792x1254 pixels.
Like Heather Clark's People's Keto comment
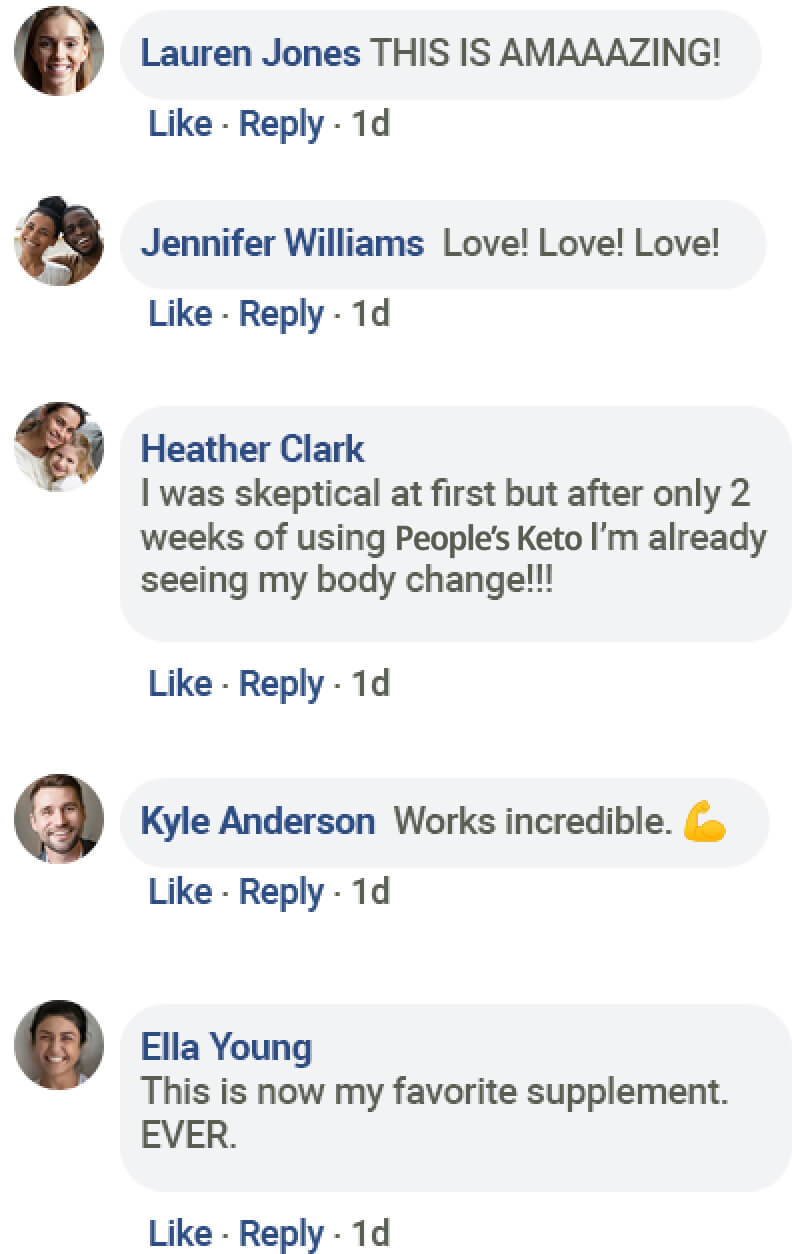(180, 684)
